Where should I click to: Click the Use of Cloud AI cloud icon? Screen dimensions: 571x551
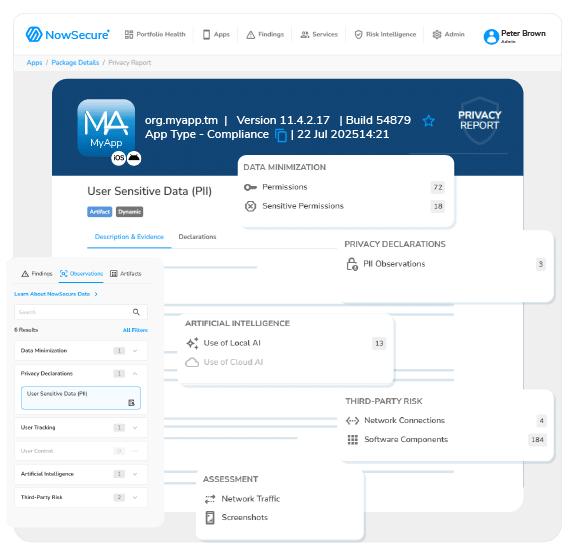pyautogui.click(x=192, y=362)
